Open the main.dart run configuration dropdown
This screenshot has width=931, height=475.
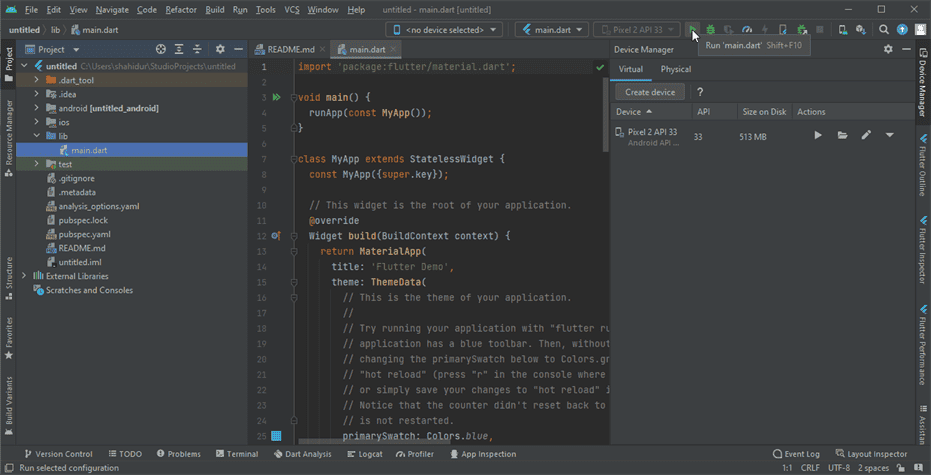(x=551, y=30)
